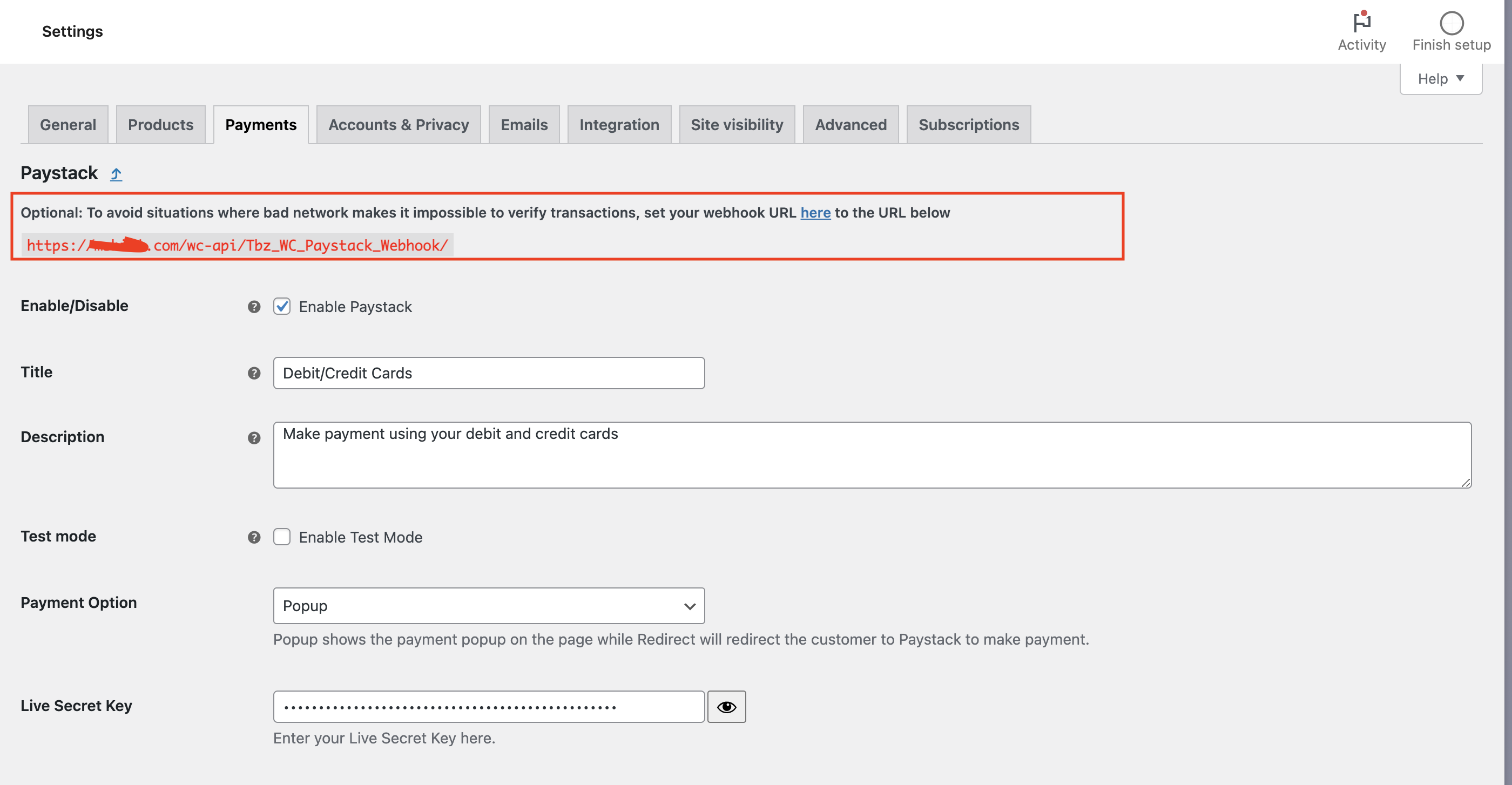Screen dimensions: 1512x785
Task: Toggle Enable Test Mode checkbox
Action: pos(281,536)
